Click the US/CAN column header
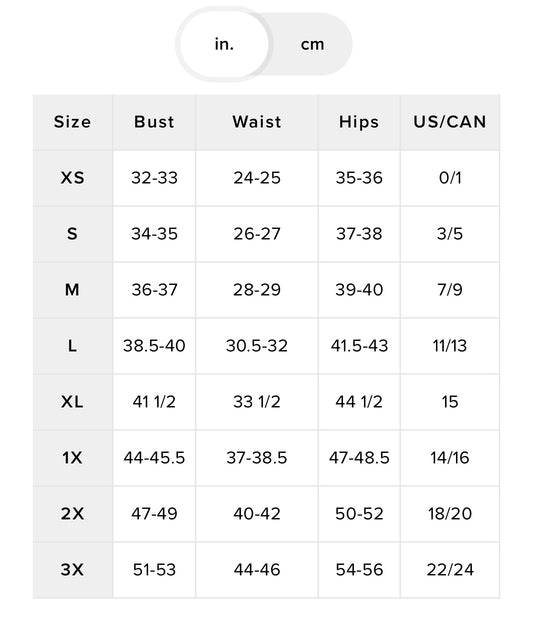 (450, 122)
